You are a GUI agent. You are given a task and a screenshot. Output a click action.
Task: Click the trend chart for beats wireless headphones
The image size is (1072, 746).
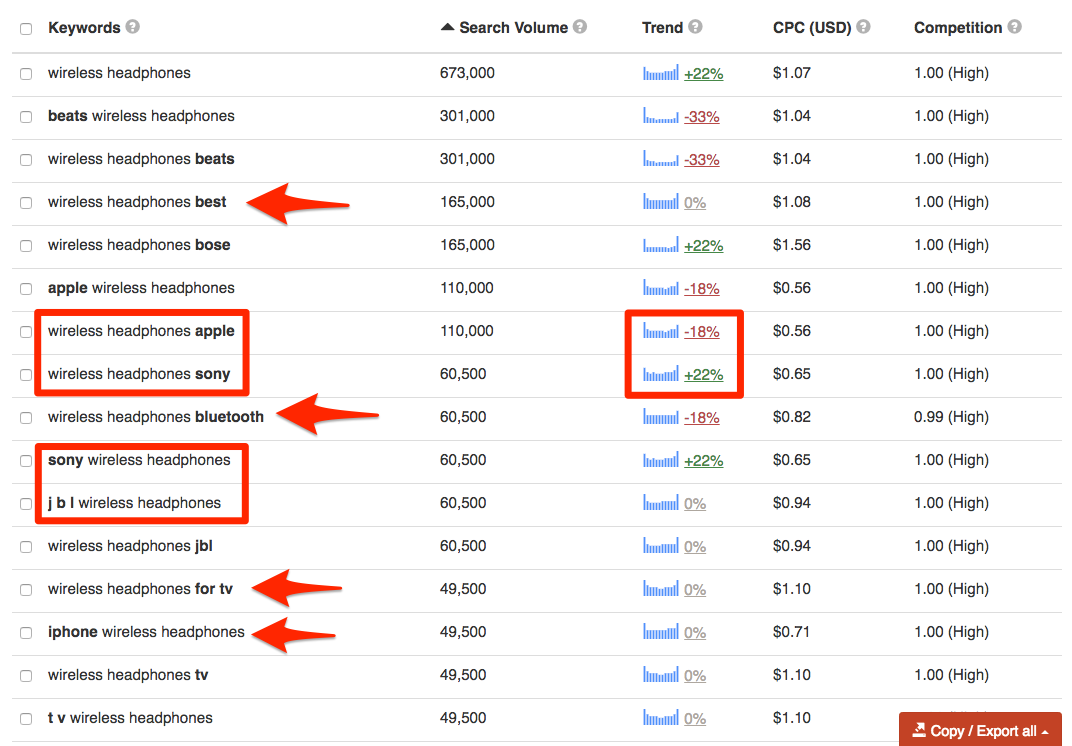click(x=659, y=116)
